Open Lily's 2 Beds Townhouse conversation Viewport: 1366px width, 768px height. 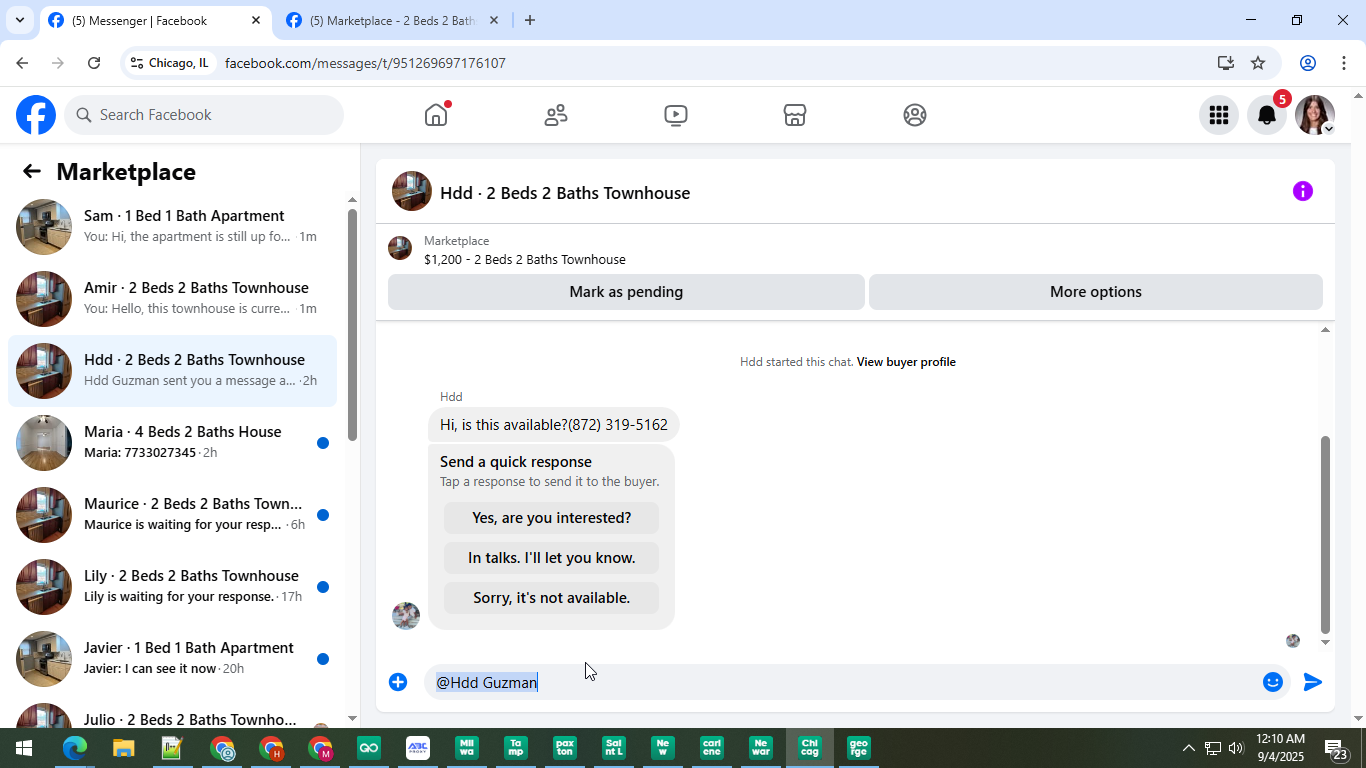coord(172,587)
